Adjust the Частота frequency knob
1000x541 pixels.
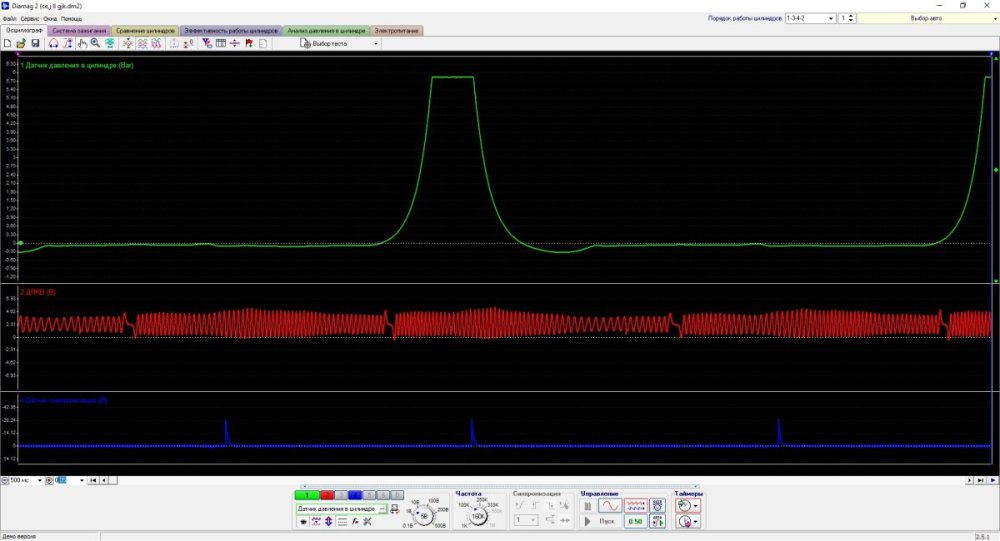479,516
